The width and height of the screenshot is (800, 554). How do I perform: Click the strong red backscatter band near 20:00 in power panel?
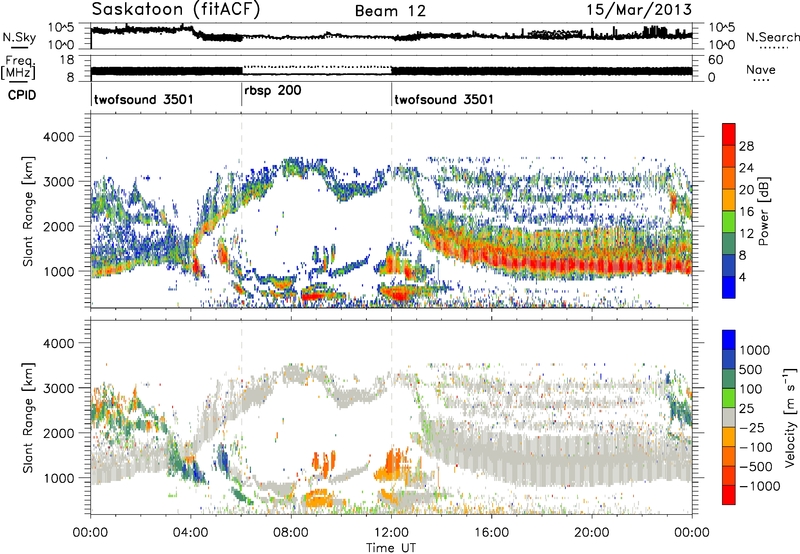[592, 266]
